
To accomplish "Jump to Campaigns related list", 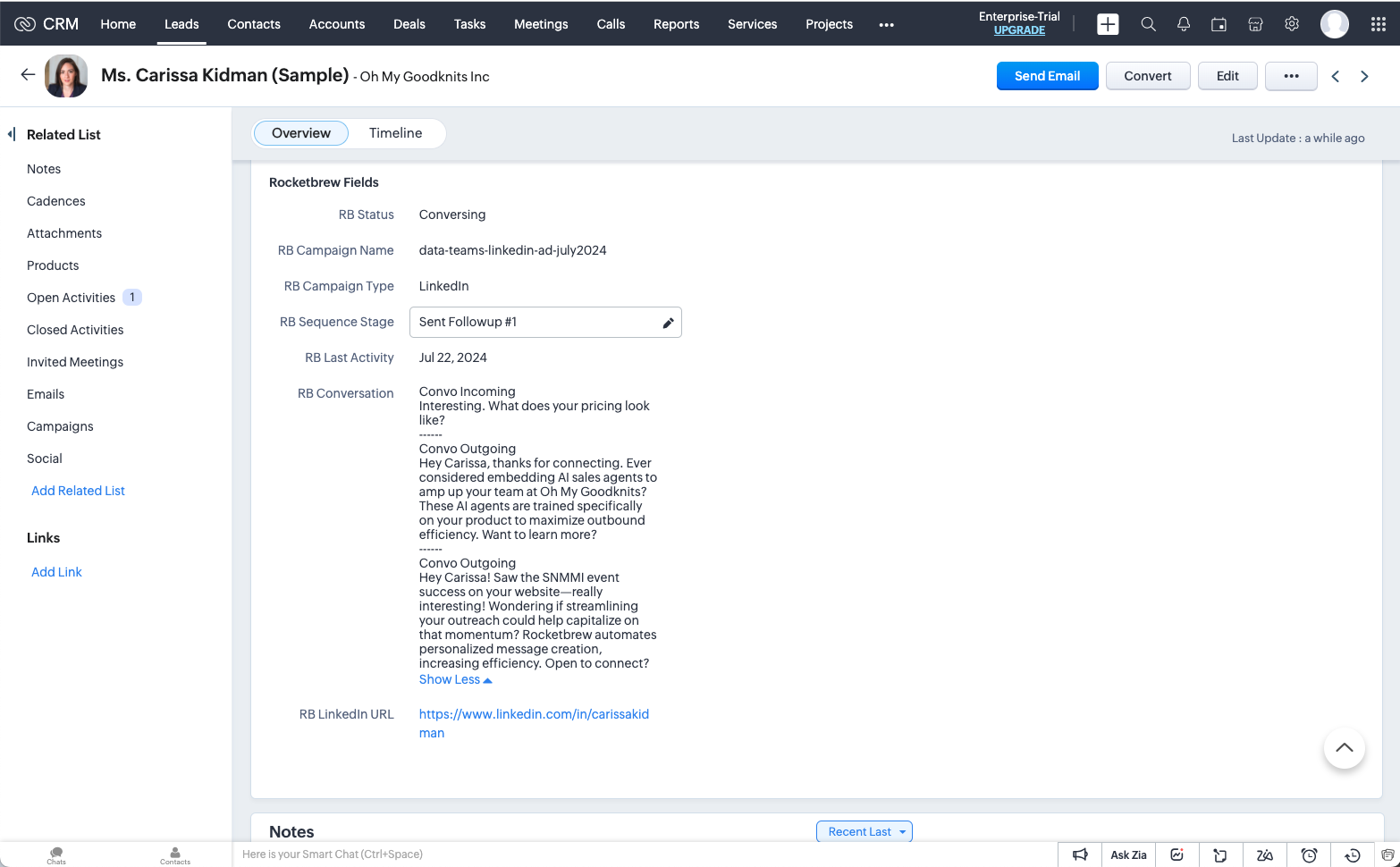I will tap(60, 426).
